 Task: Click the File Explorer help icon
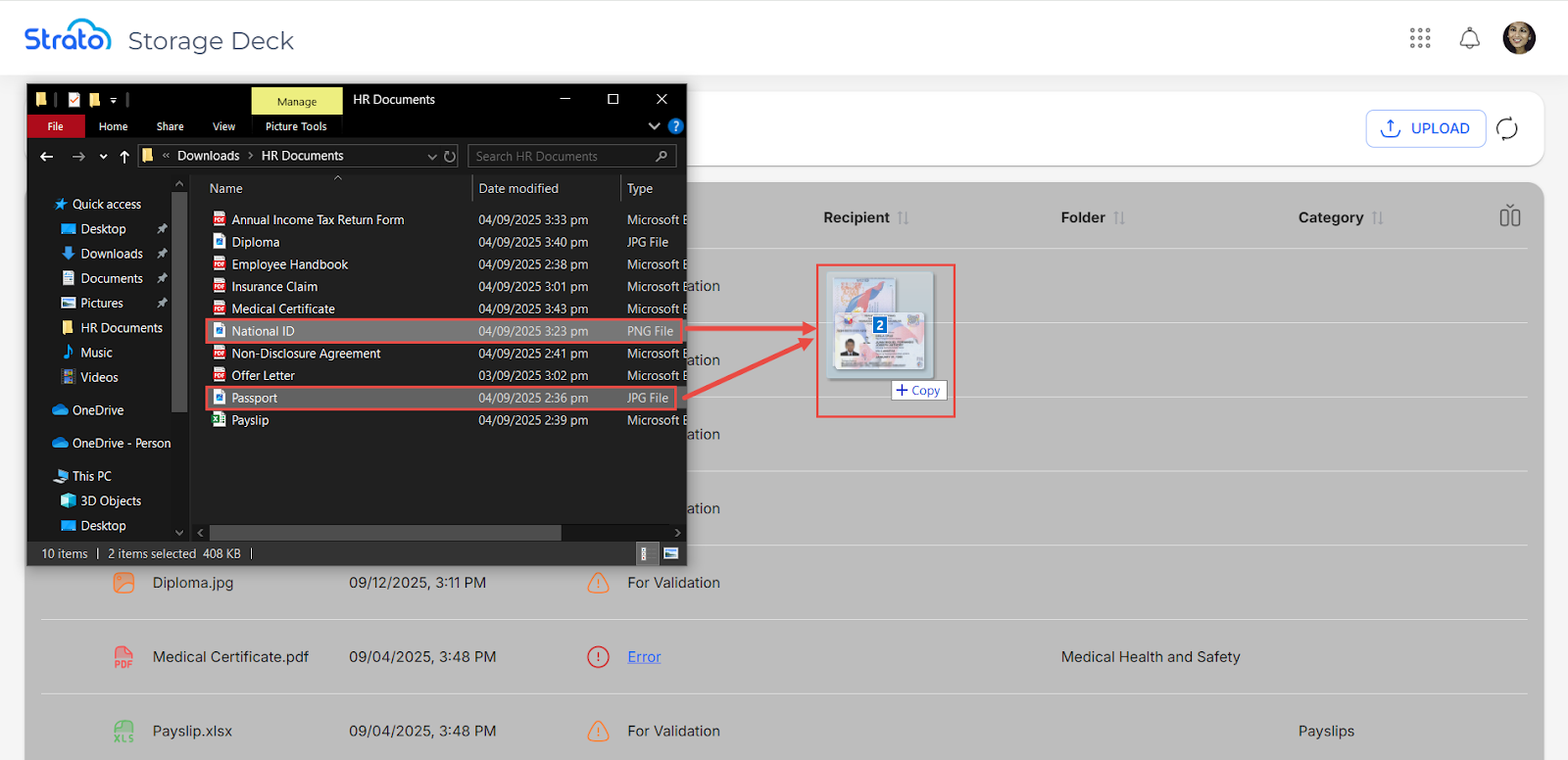coord(675,126)
